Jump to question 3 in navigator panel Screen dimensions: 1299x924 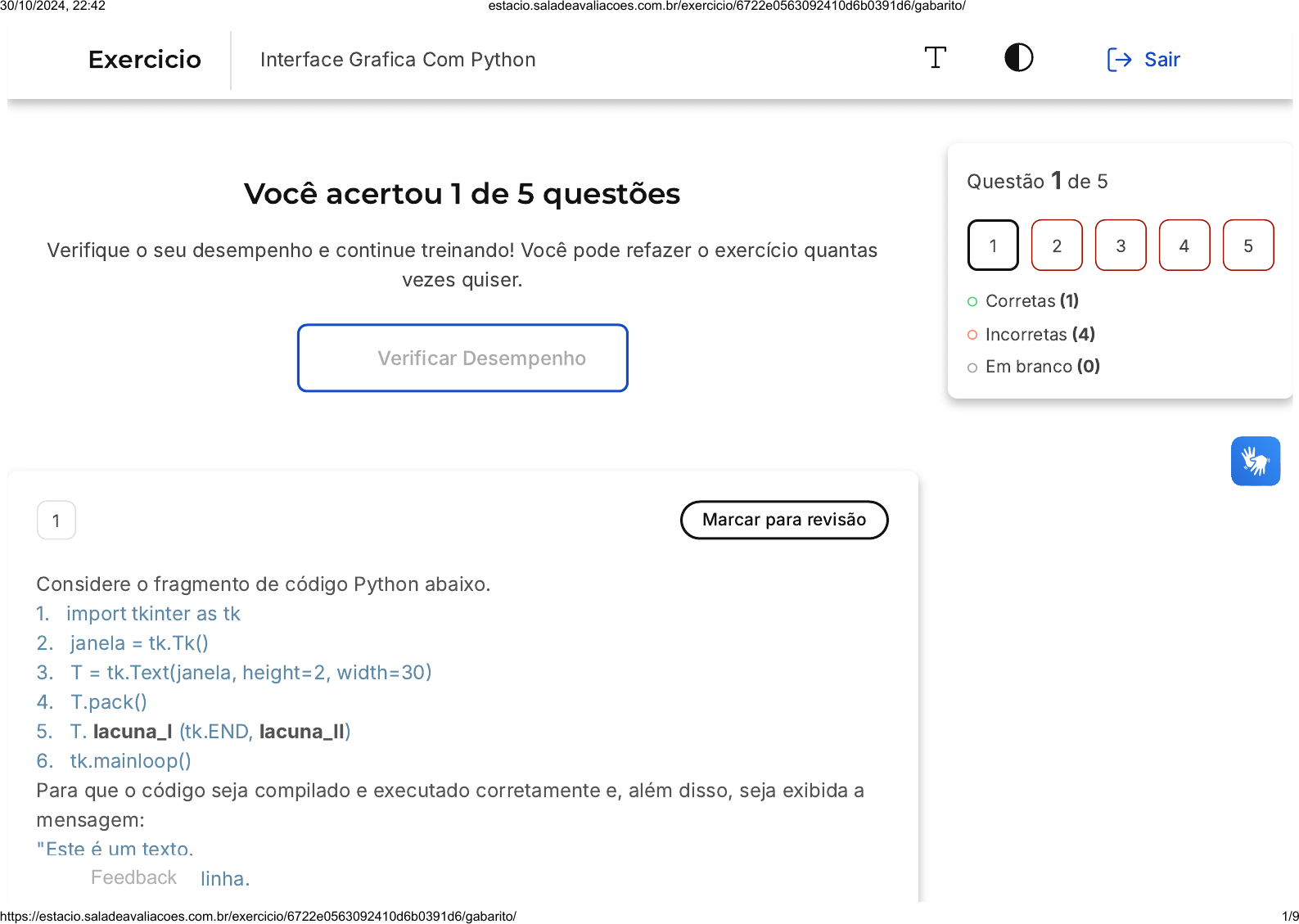(1121, 246)
